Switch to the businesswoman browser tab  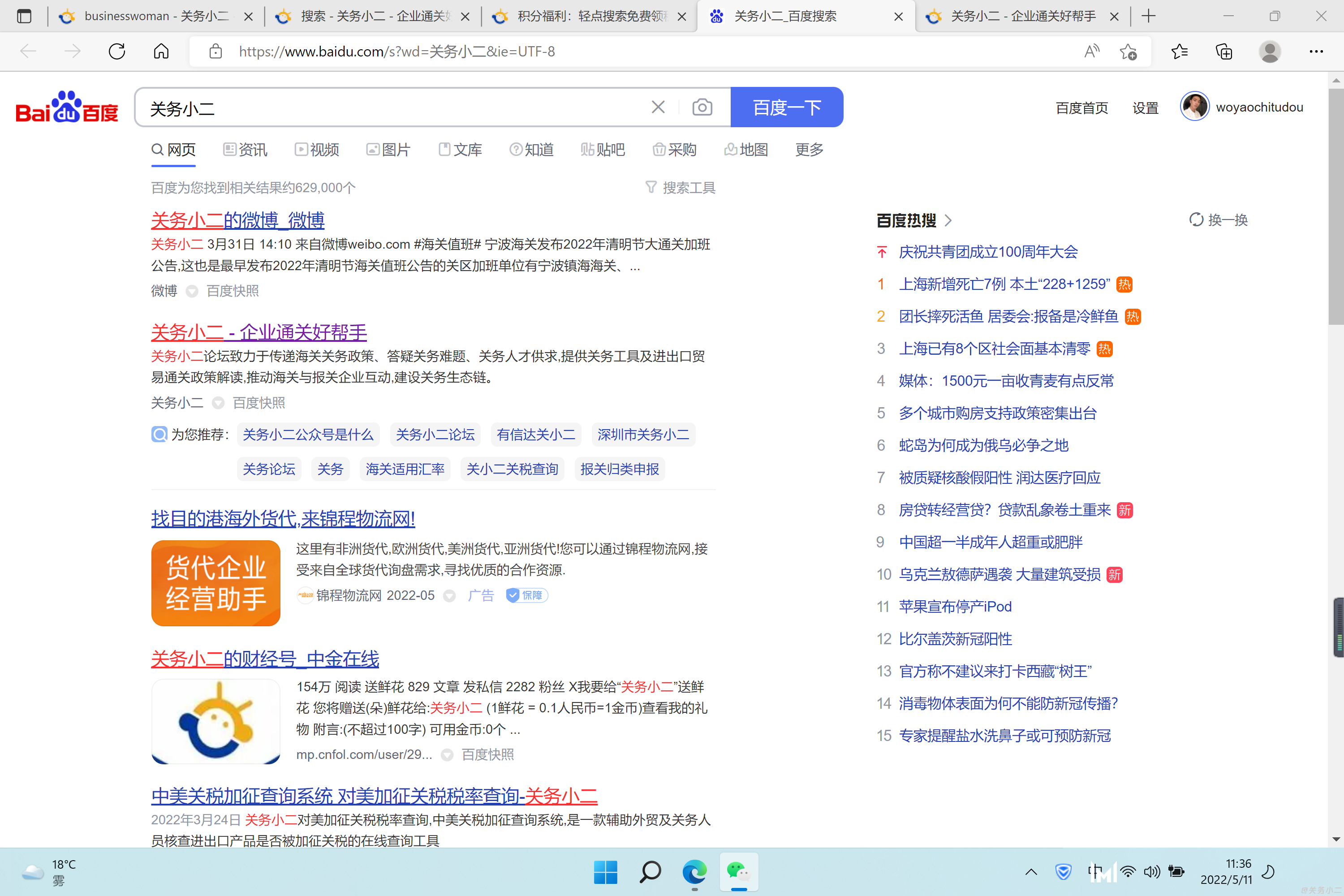[155, 16]
